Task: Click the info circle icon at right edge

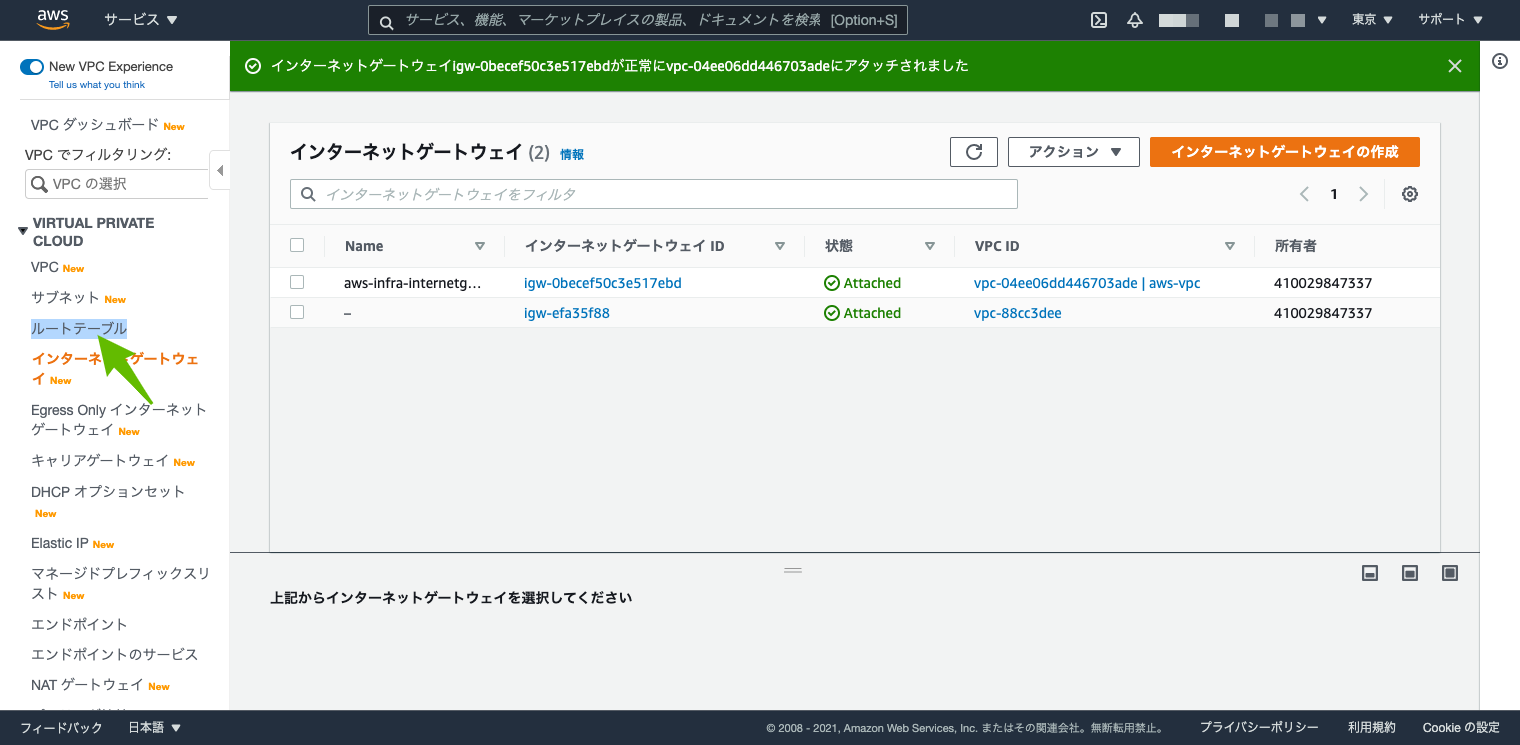Action: (1500, 61)
